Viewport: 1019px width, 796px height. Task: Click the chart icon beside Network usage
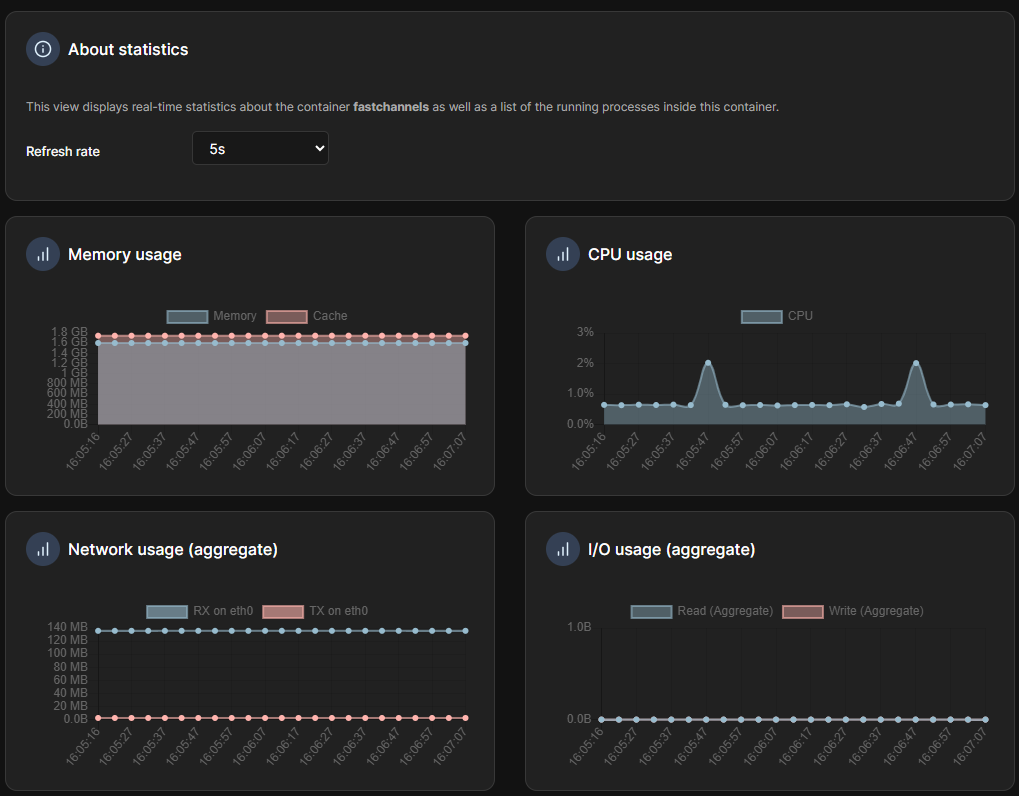point(43,549)
